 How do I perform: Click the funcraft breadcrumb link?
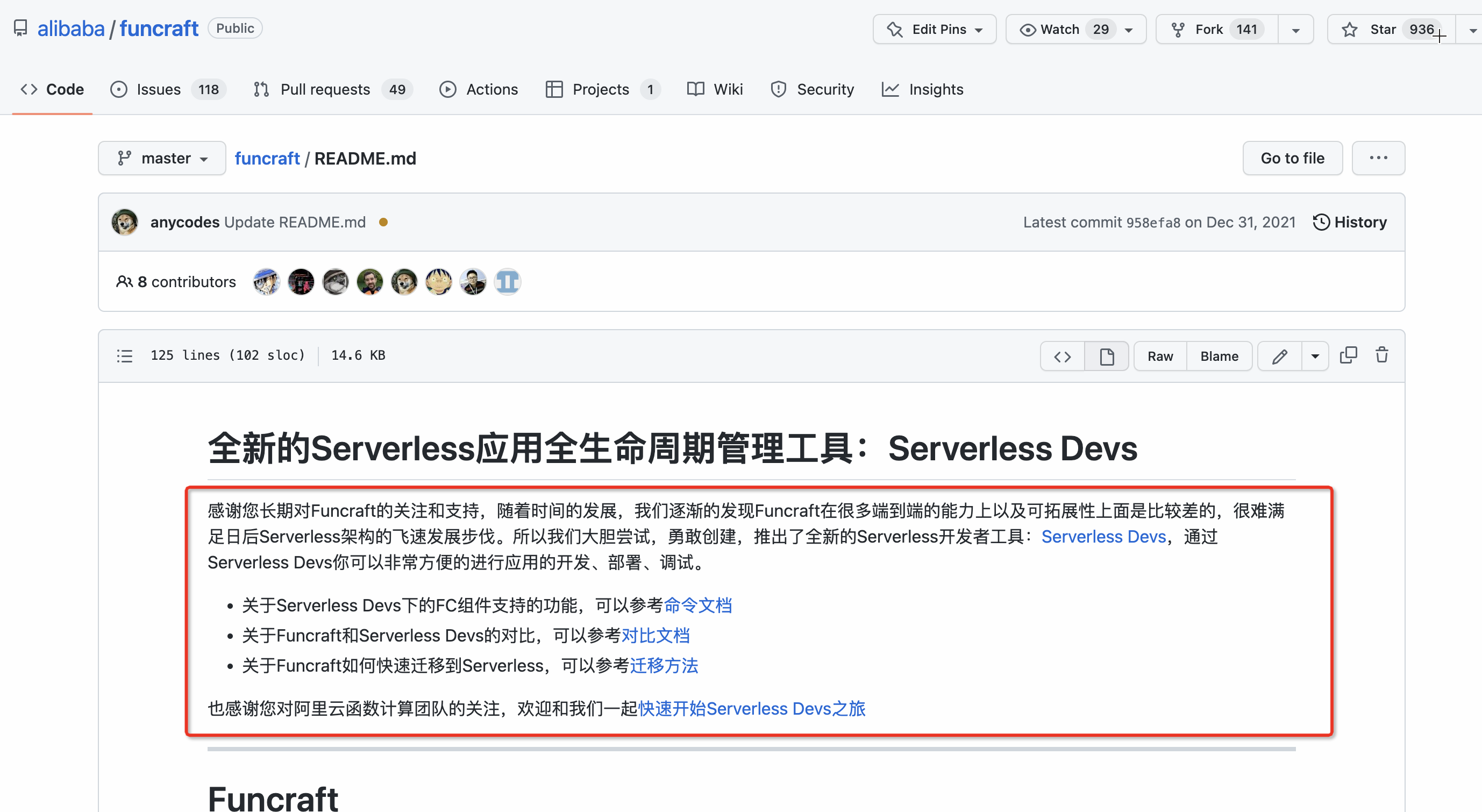coord(267,158)
